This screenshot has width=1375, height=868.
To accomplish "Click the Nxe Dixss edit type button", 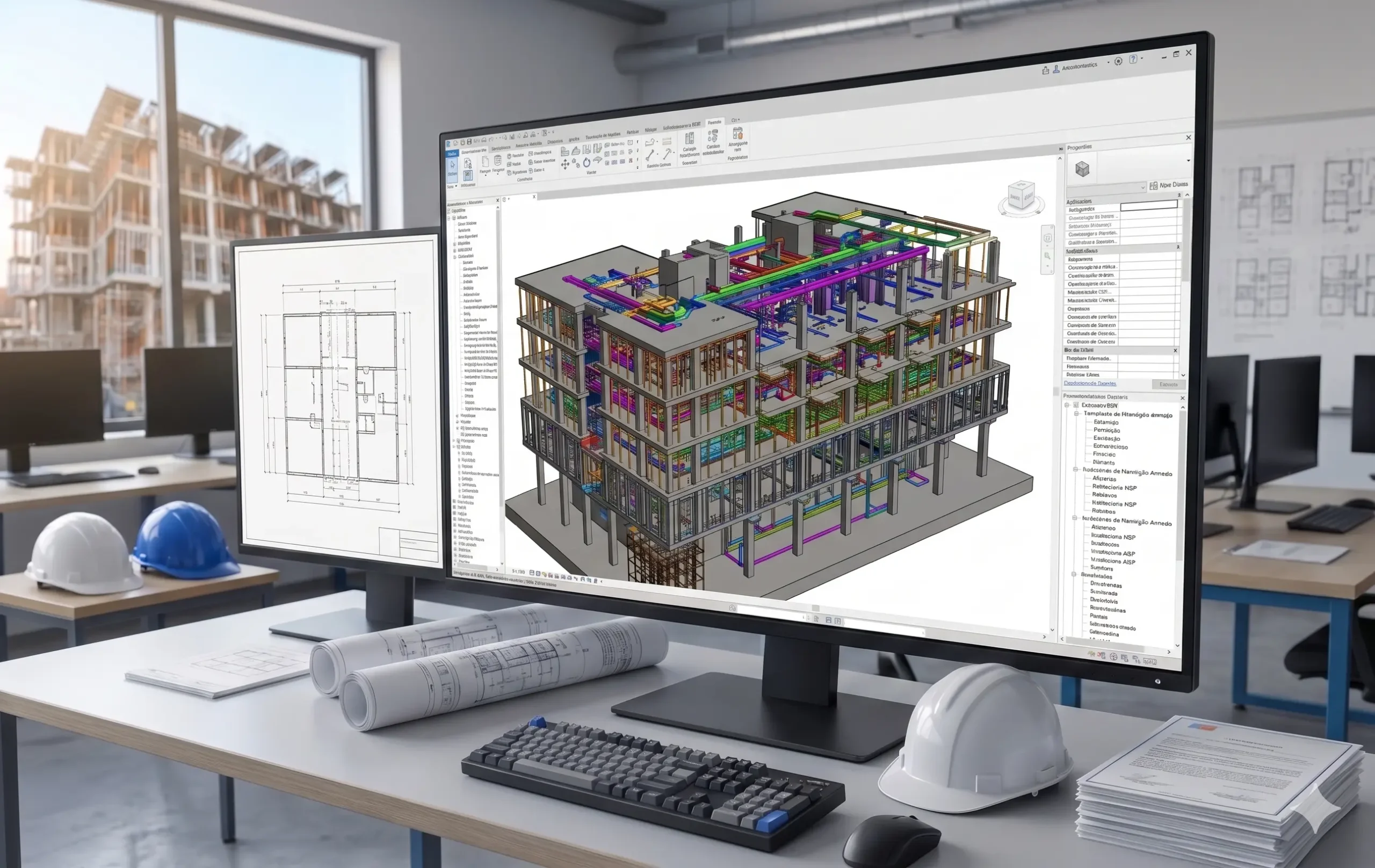I will (x=1169, y=185).
